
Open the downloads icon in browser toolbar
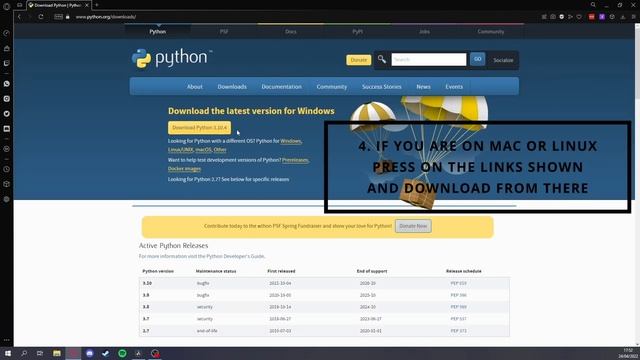(x=623, y=17)
